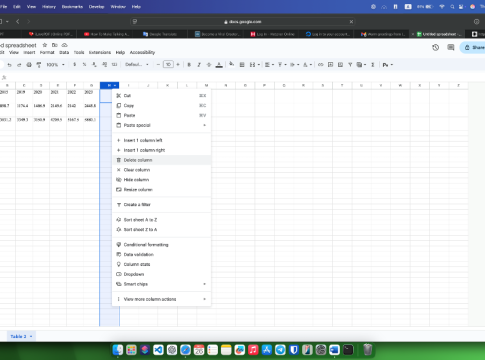This screenshot has width=485, height=360.
Task: Open Telegram from the dock
Action: (280, 350)
